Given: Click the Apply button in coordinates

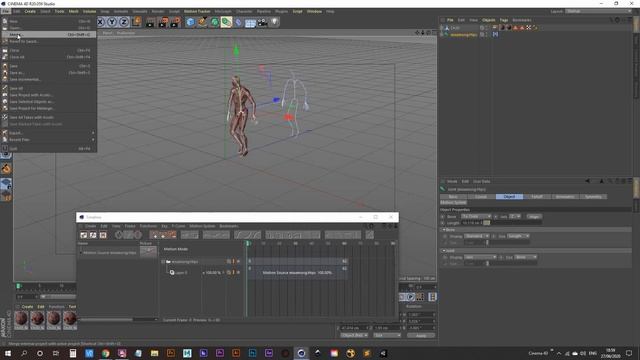Looking at the screenshot, I should pos(421,335).
